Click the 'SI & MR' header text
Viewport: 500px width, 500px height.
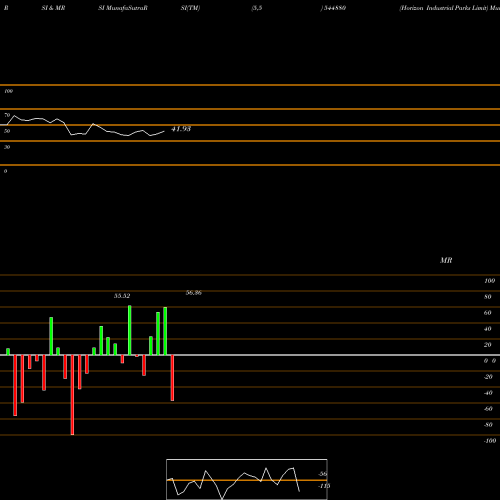pyautogui.click(x=53, y=8)
